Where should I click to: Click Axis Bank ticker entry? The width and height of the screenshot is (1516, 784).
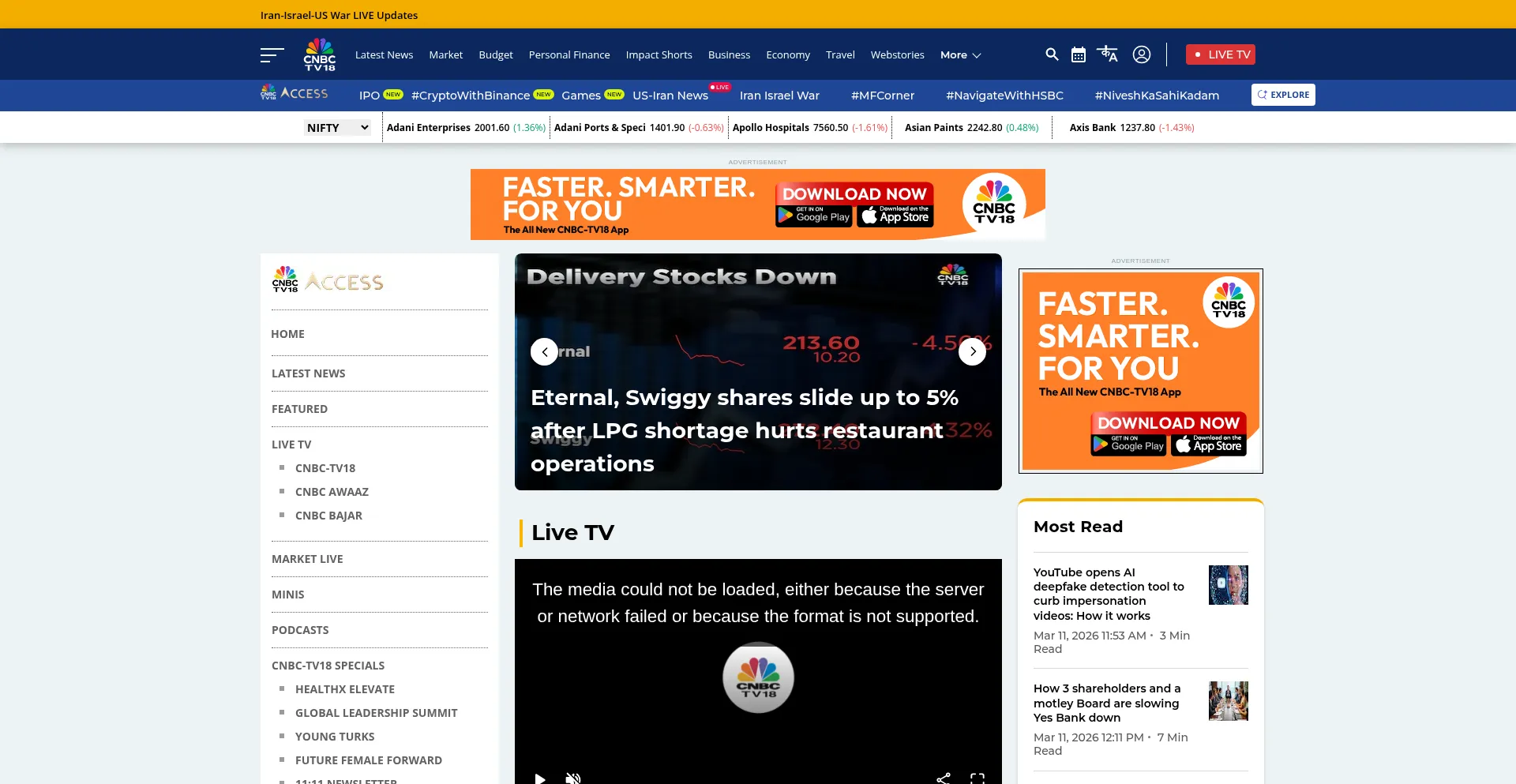(x=1131, y=127)
